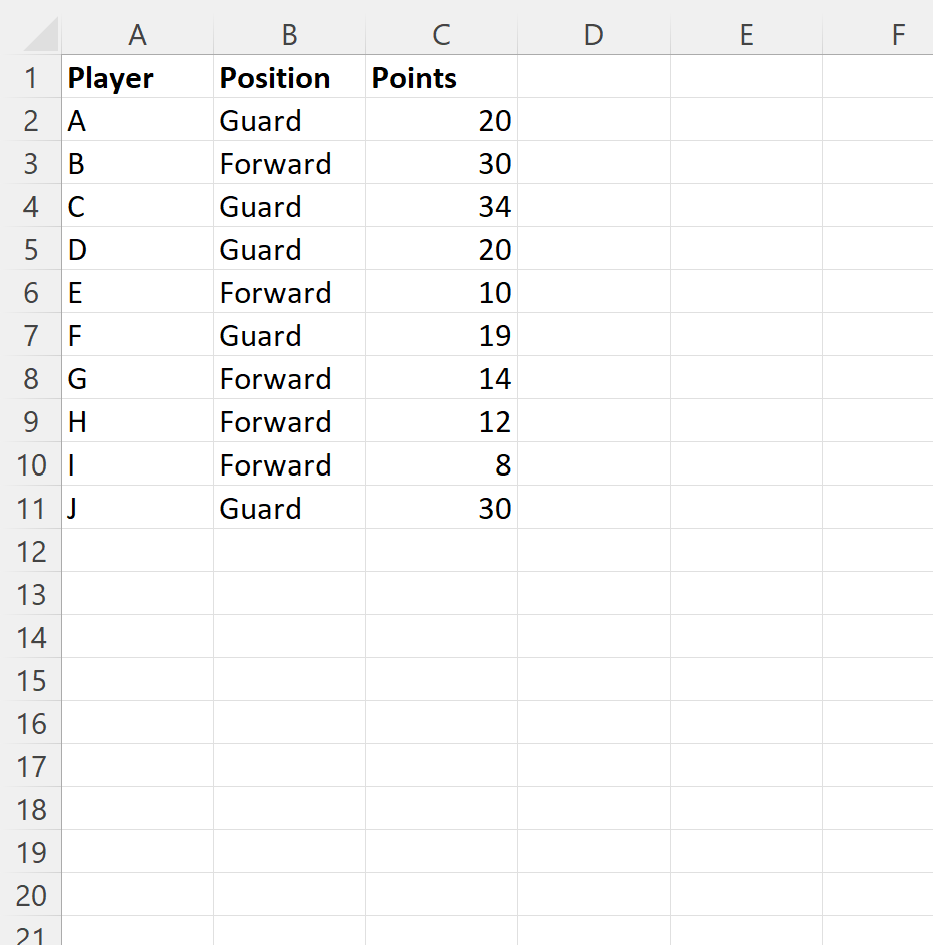Click empty cell A12 below player J
The height and width of the screenshot is (945, 933).
tap(137, 551)
